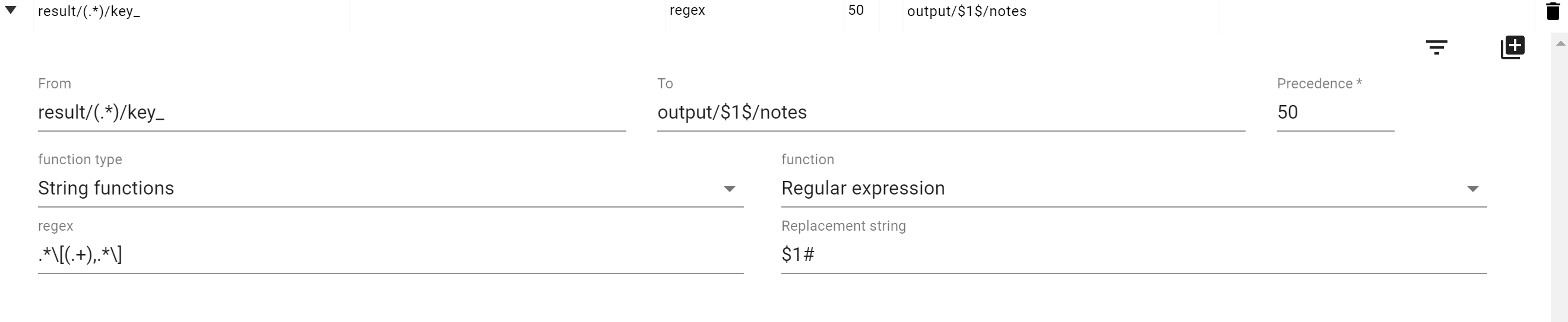Delete the mapping with the trash icon
The image size is (1568, 322).
click(1553, 11)
